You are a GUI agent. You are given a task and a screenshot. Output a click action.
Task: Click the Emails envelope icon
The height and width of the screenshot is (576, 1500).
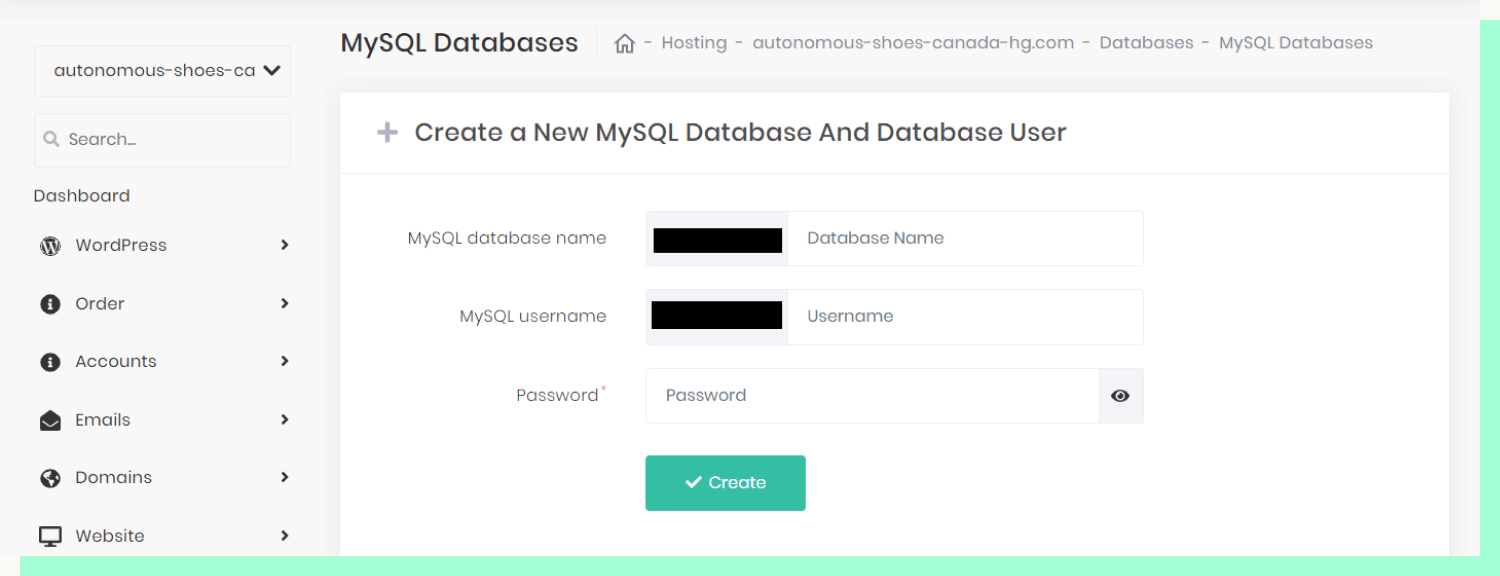(50, 421)
